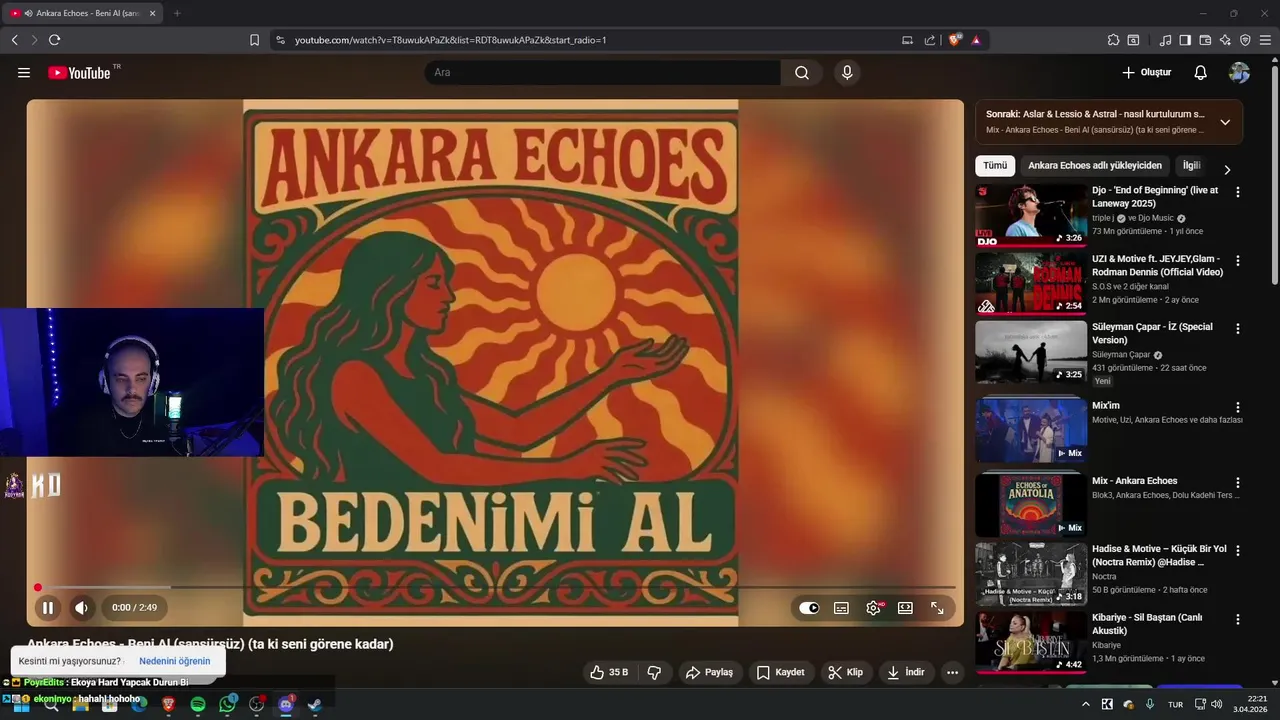The width and height of the screenshot is (1280, 720).
Task: Open browser main menu icon
Action: pos(1265,40)
